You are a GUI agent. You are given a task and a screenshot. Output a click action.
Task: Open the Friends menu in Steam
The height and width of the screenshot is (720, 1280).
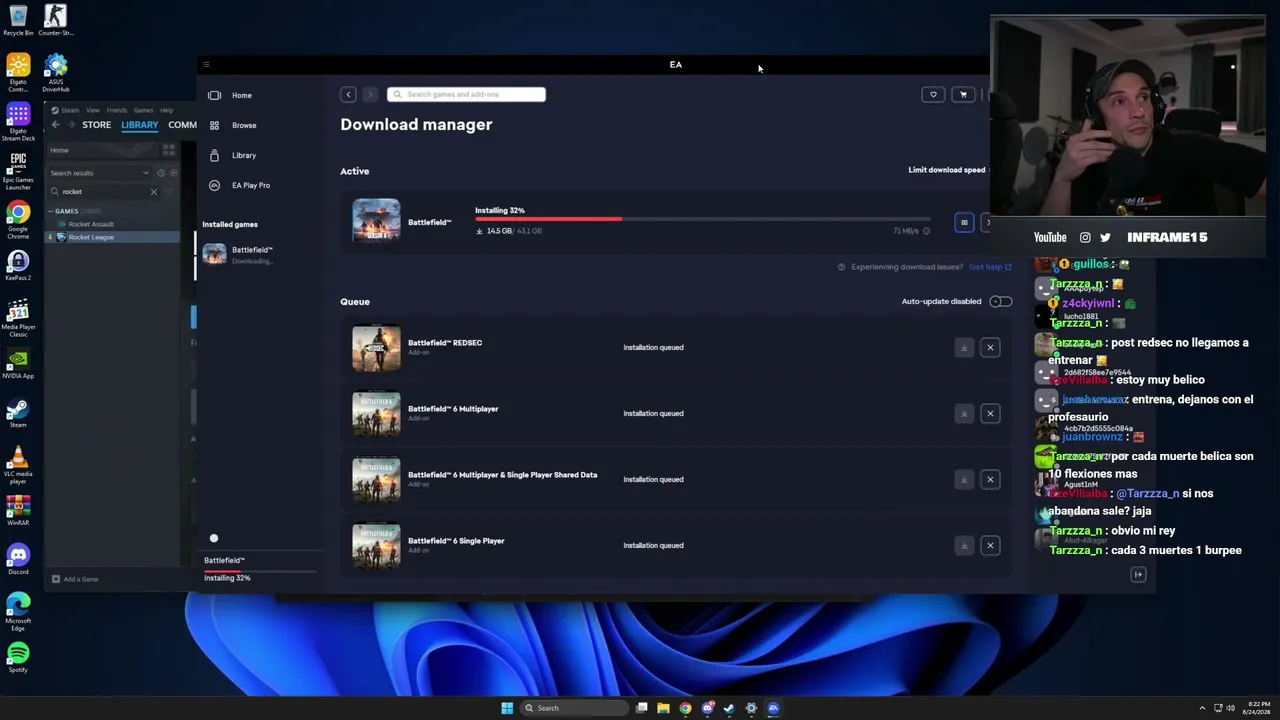point(116,110)
